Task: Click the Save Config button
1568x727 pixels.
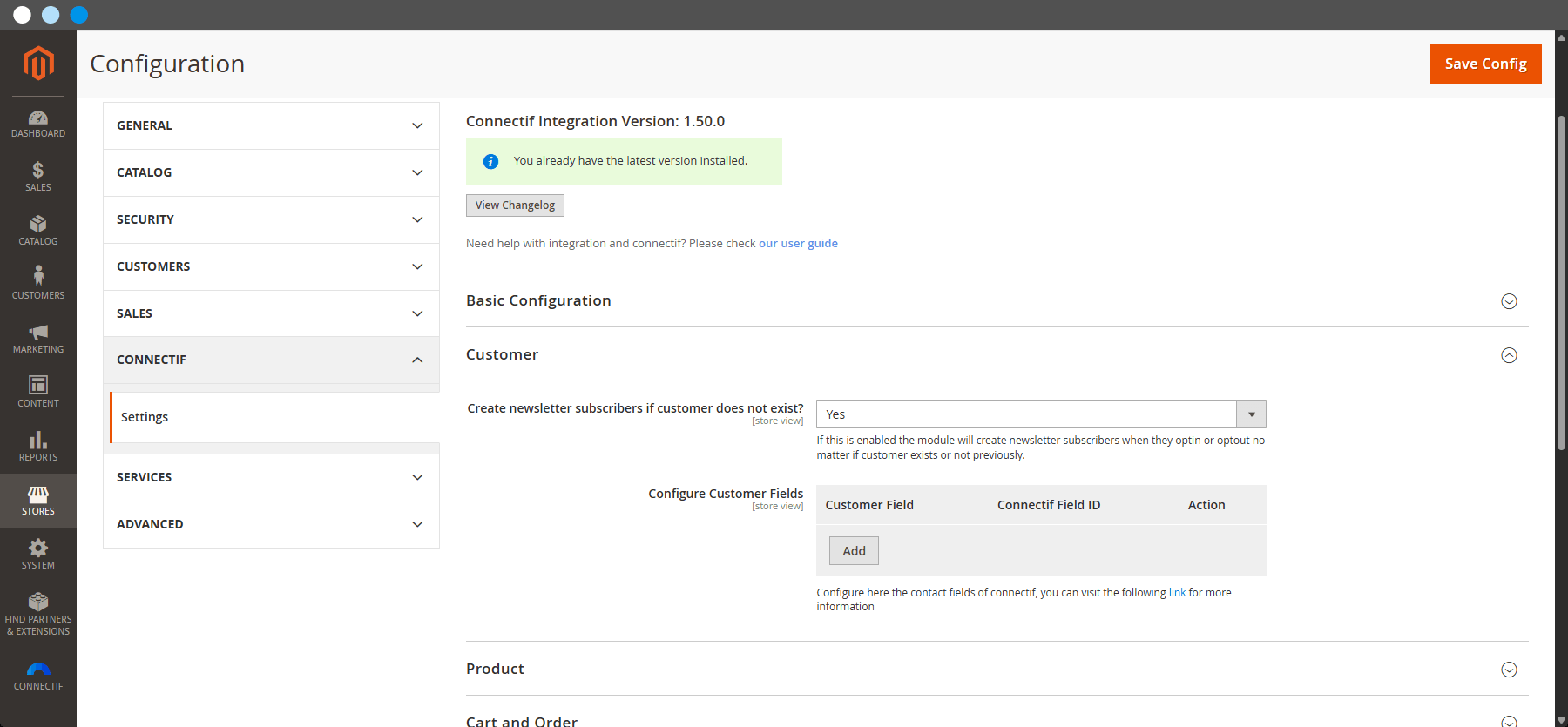Action: 1486,64
